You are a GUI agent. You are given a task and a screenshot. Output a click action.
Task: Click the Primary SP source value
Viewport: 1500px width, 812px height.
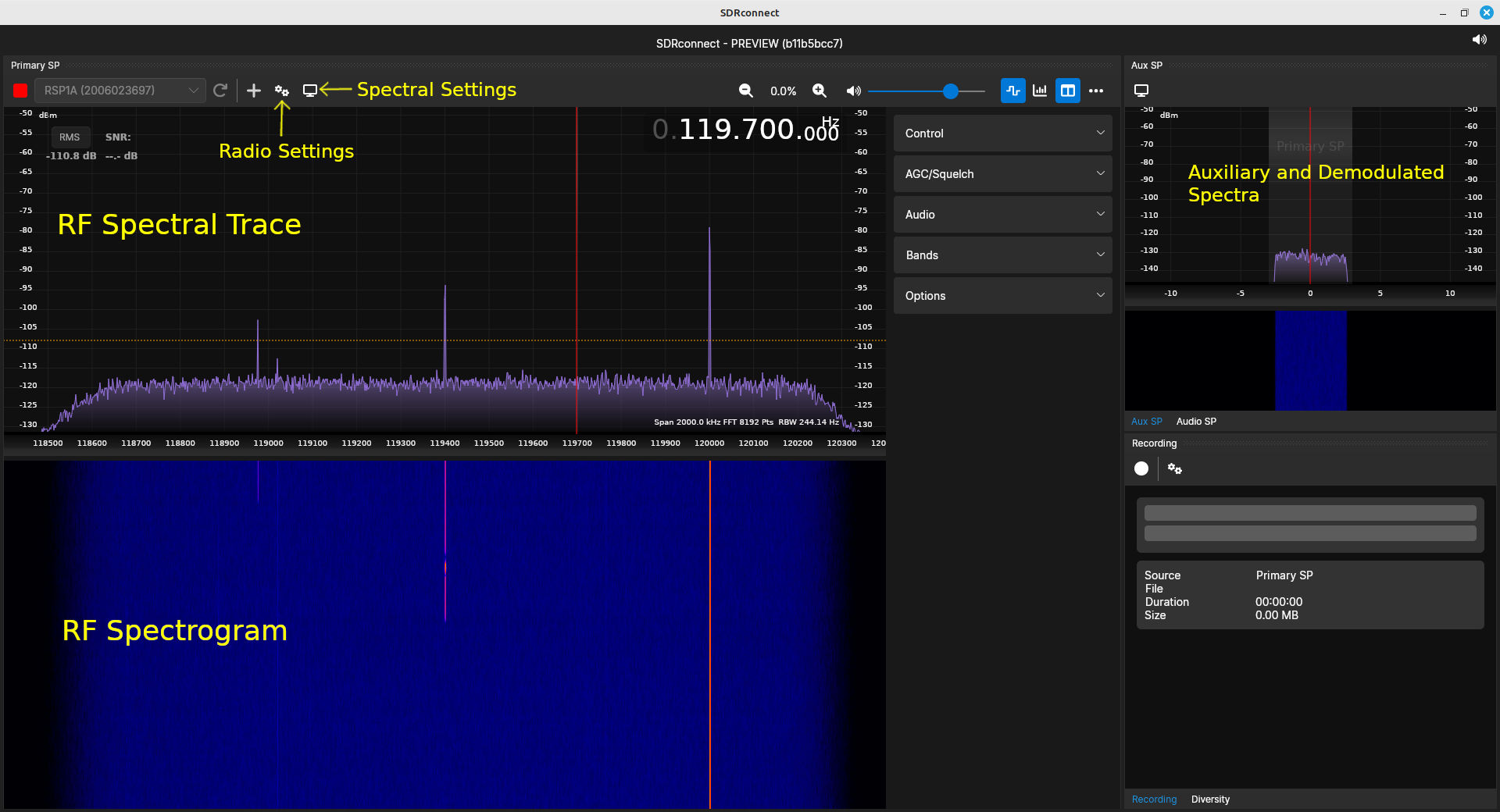coord(1284,575)
